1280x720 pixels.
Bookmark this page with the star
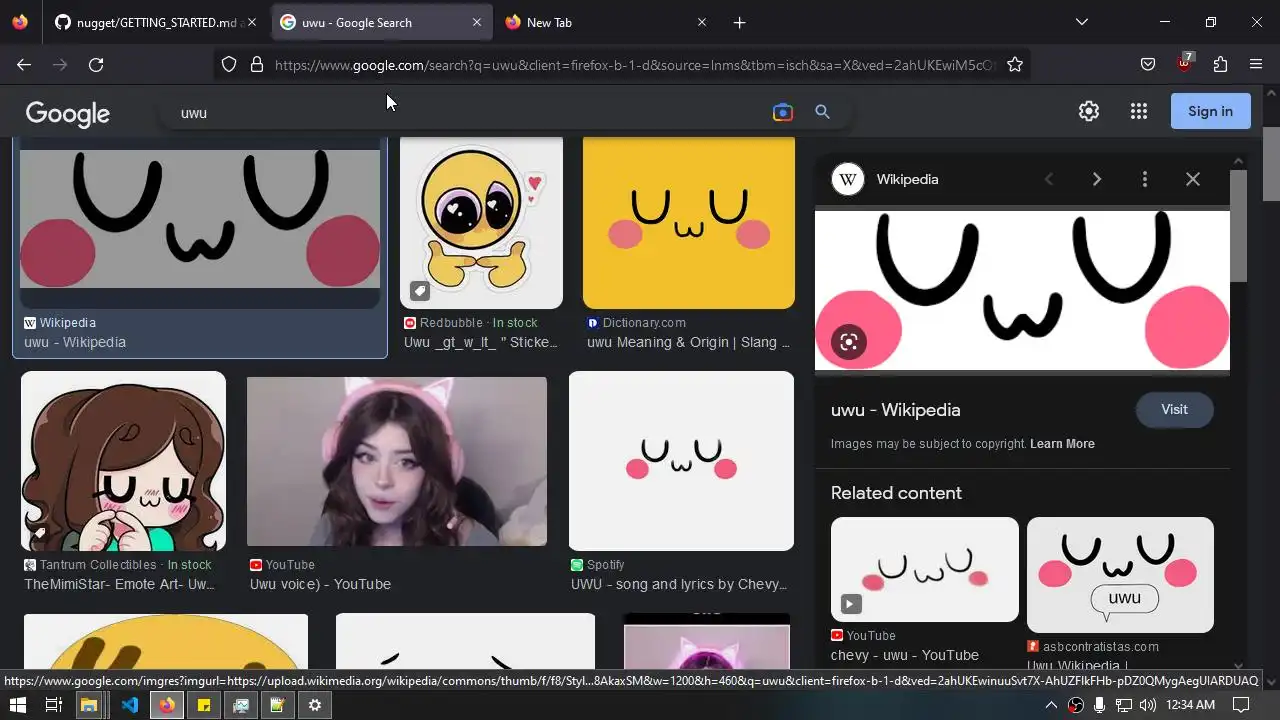click(1015, 64)
